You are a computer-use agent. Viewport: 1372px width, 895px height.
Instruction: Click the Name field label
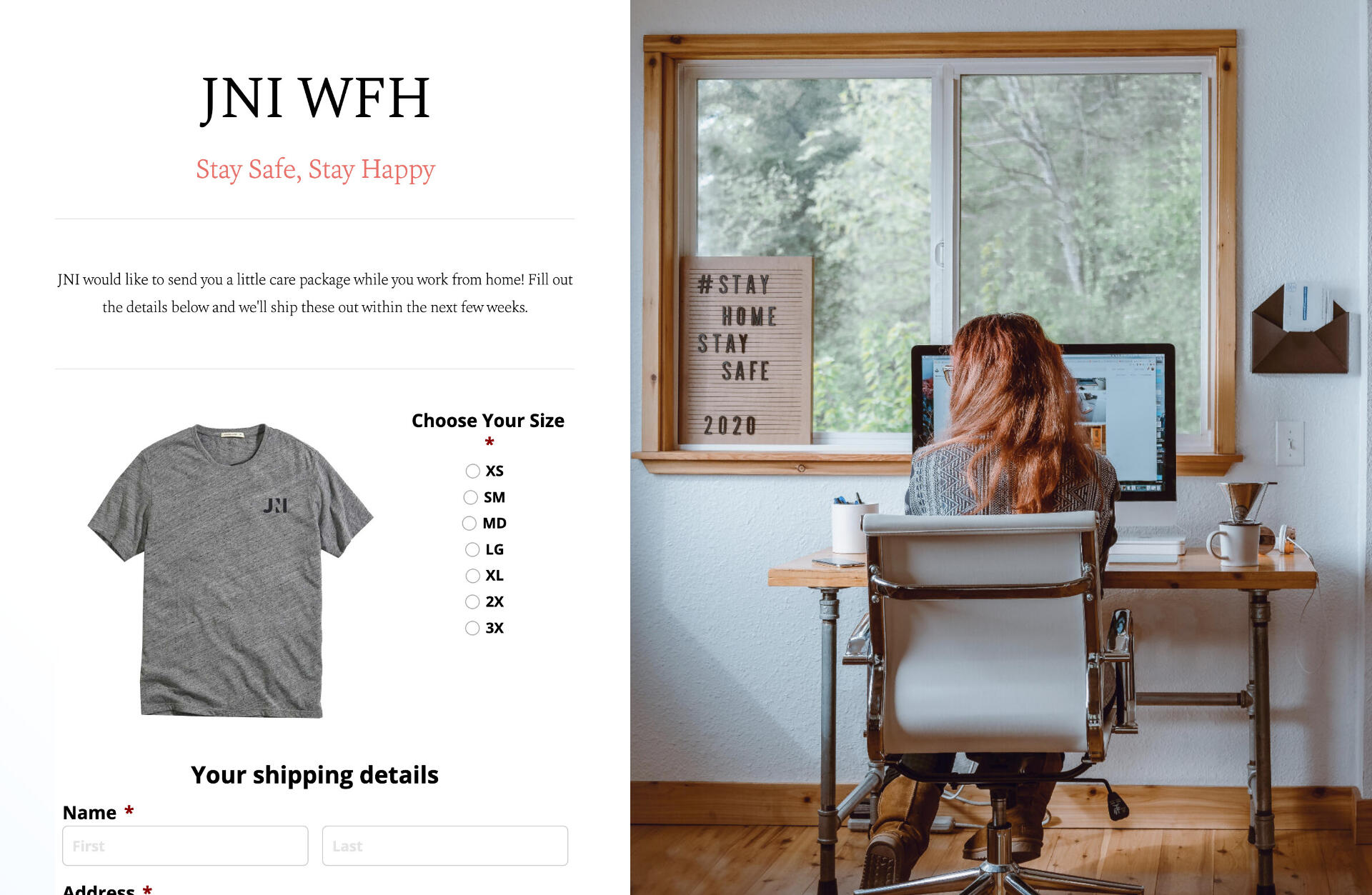[x=89, y=813]
